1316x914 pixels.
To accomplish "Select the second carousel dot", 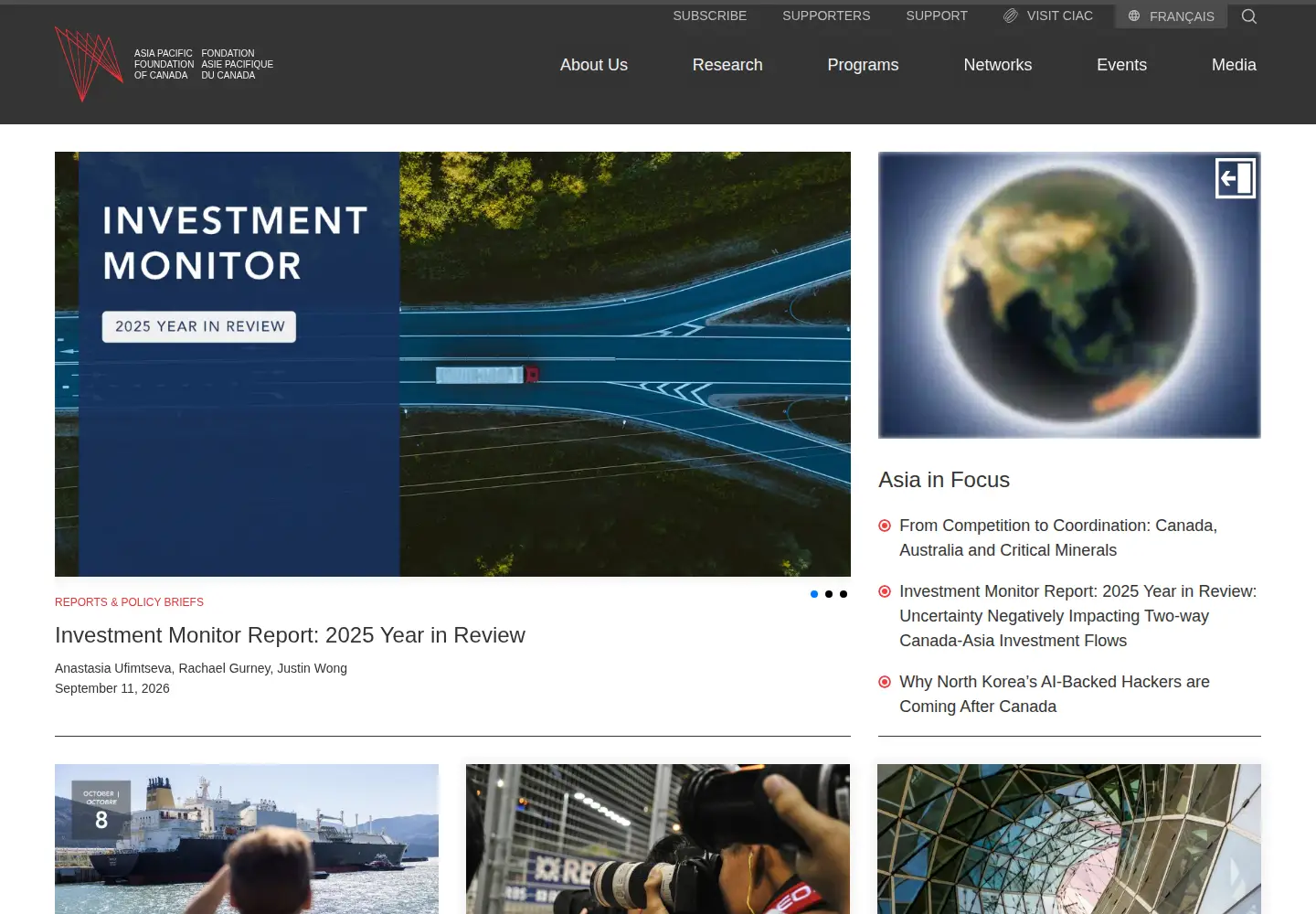I will (829, 594).
